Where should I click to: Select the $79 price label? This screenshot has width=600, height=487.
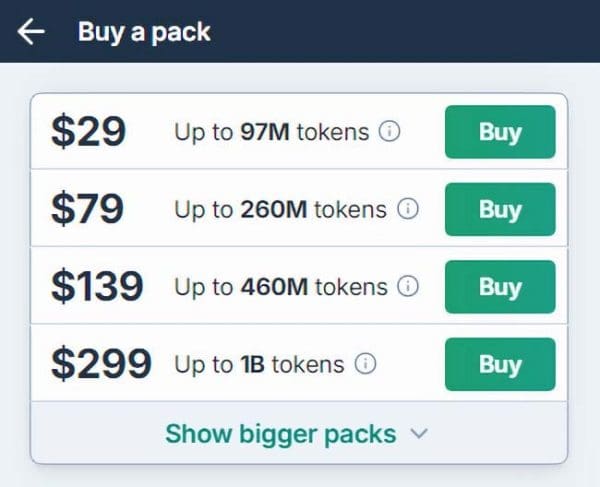(x=88, y=209)
